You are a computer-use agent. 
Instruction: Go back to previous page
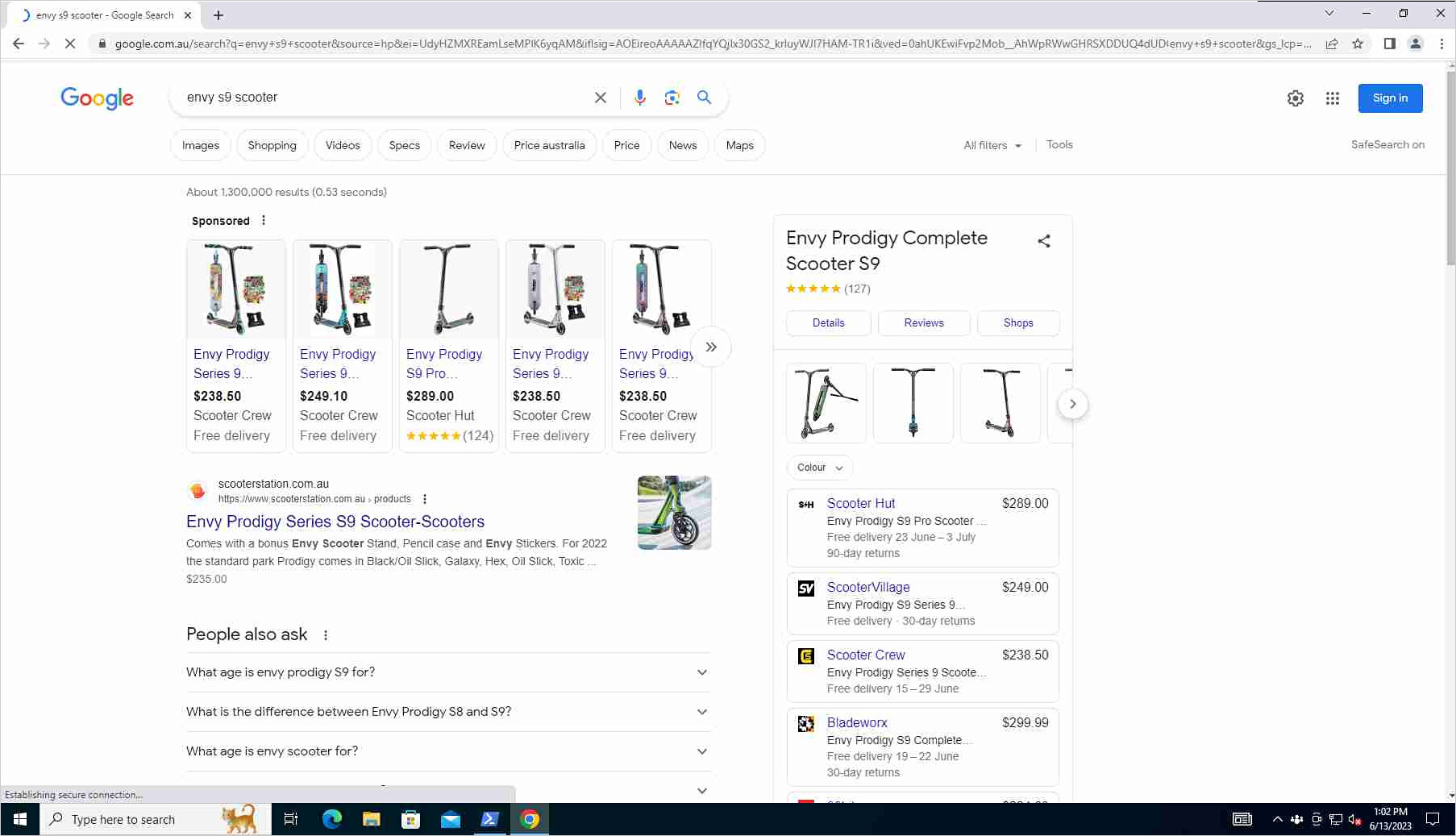(19, 44)
